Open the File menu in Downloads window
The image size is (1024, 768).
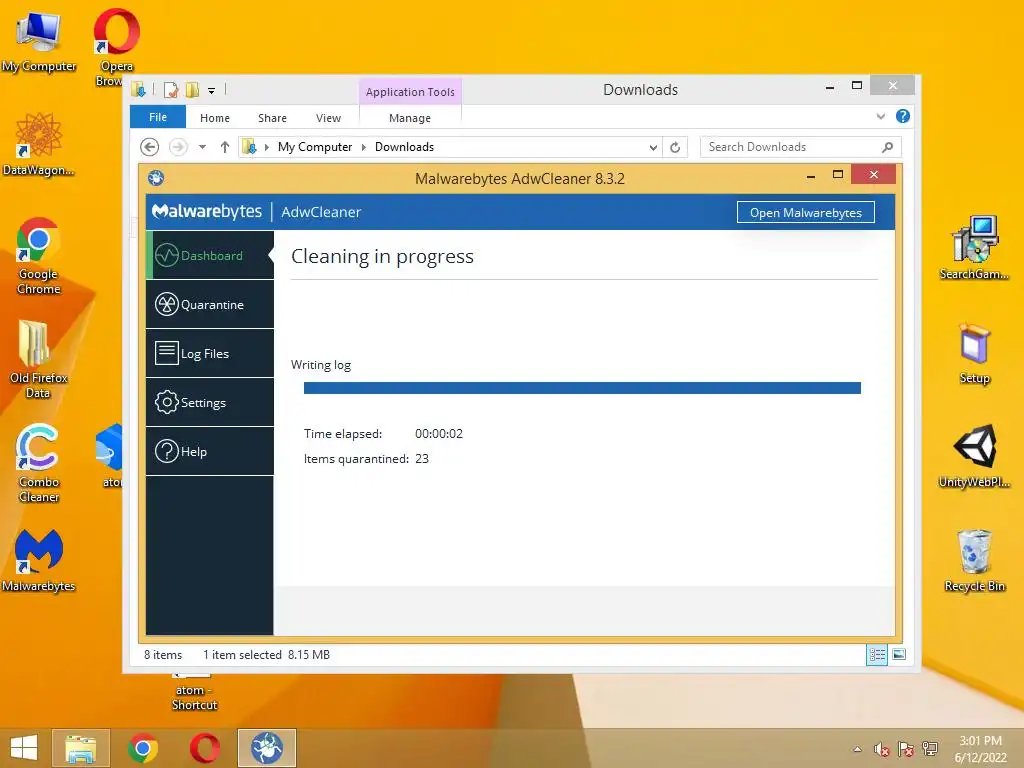click(x=158, y=117)
